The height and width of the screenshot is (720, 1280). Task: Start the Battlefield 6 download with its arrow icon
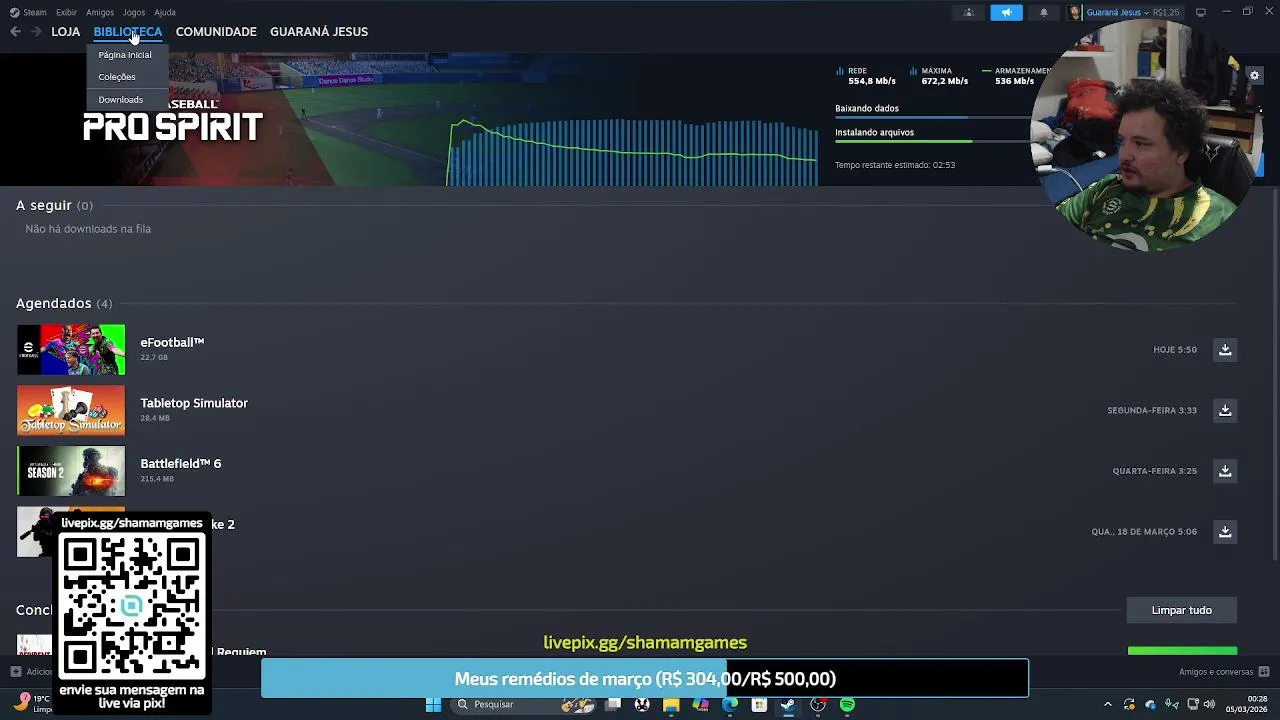(1225, 471)
